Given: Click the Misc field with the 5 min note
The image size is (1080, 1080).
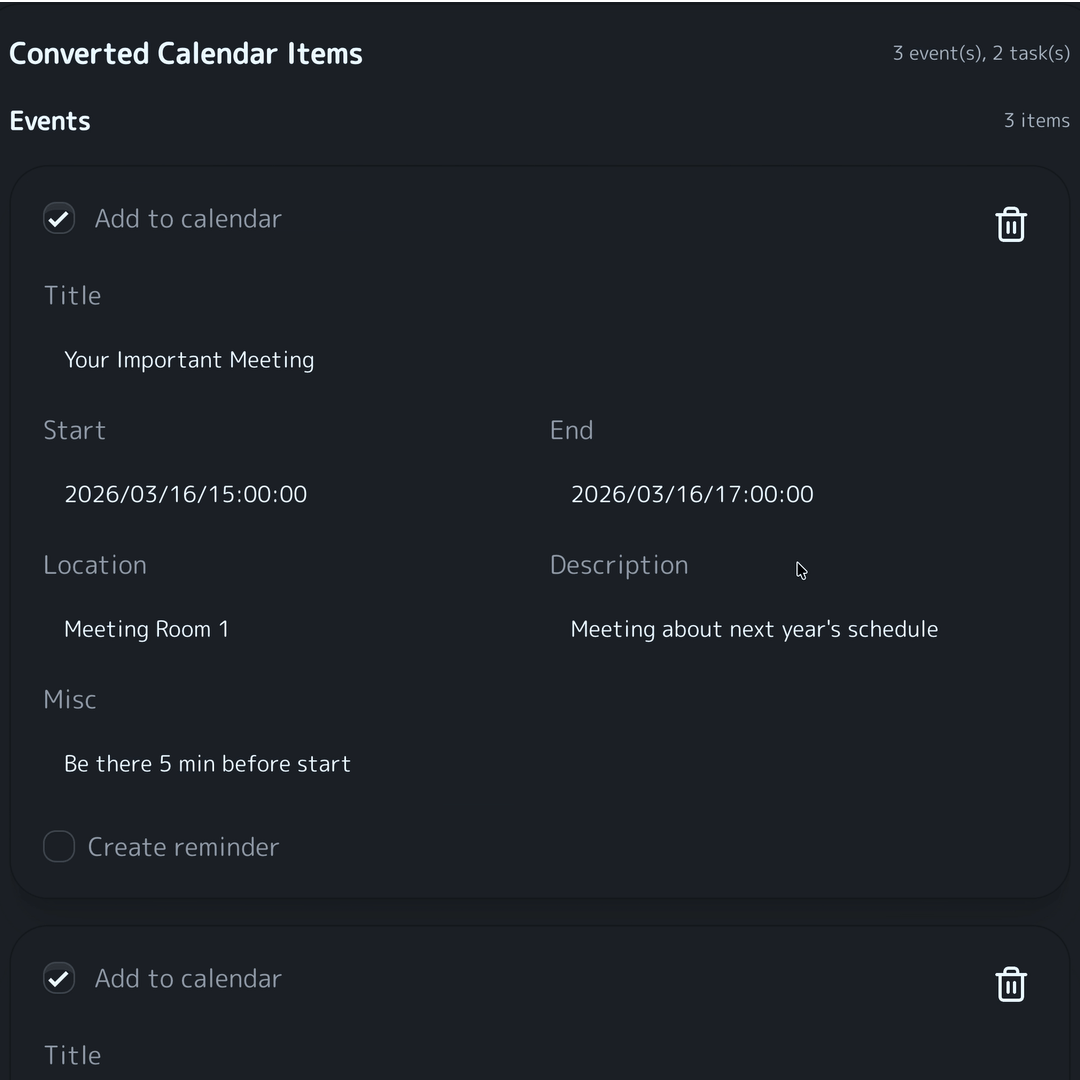Looking at the screenshot, I should 207,763.
